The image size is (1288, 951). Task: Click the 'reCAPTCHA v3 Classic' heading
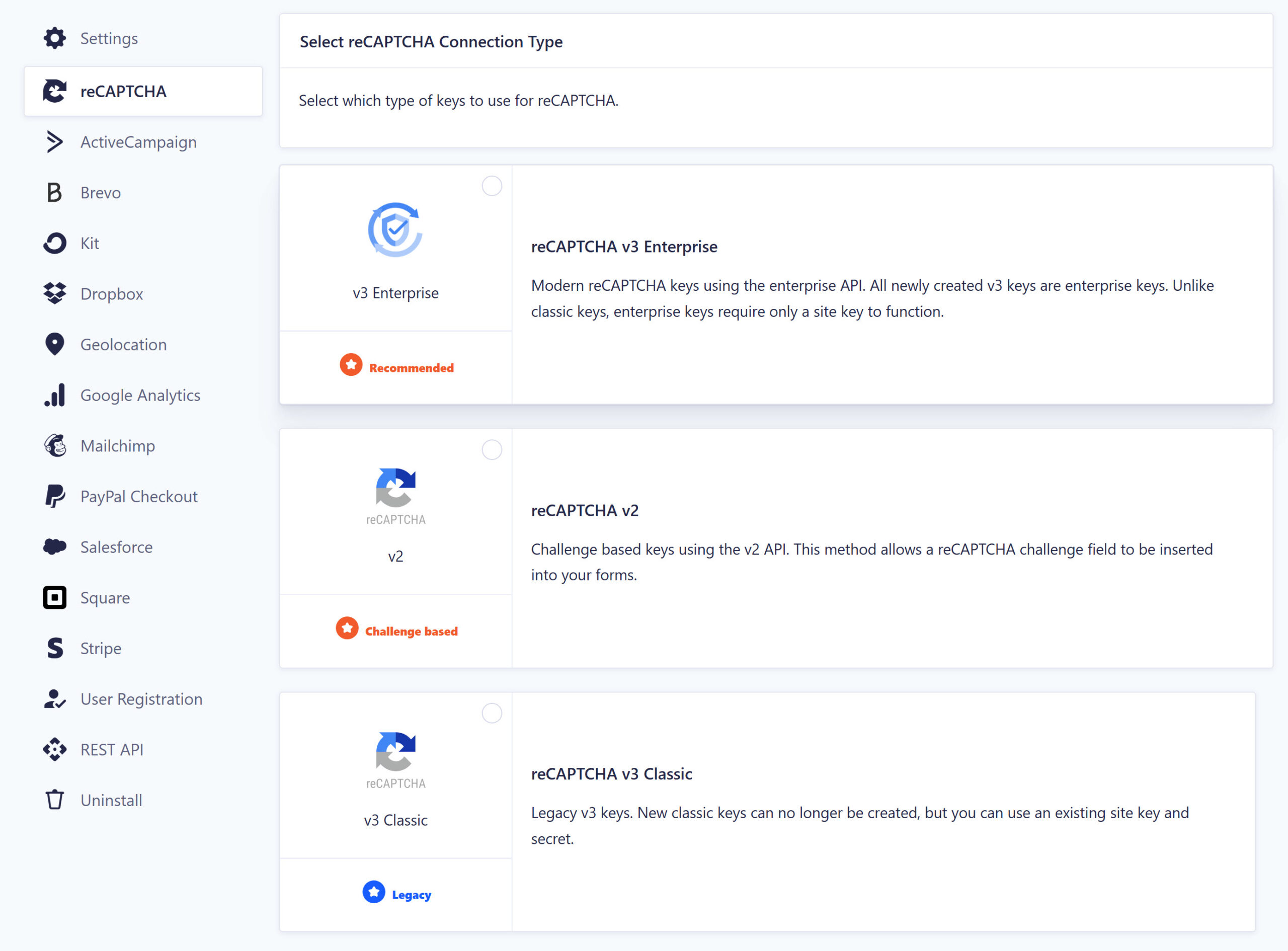[611, 774]
